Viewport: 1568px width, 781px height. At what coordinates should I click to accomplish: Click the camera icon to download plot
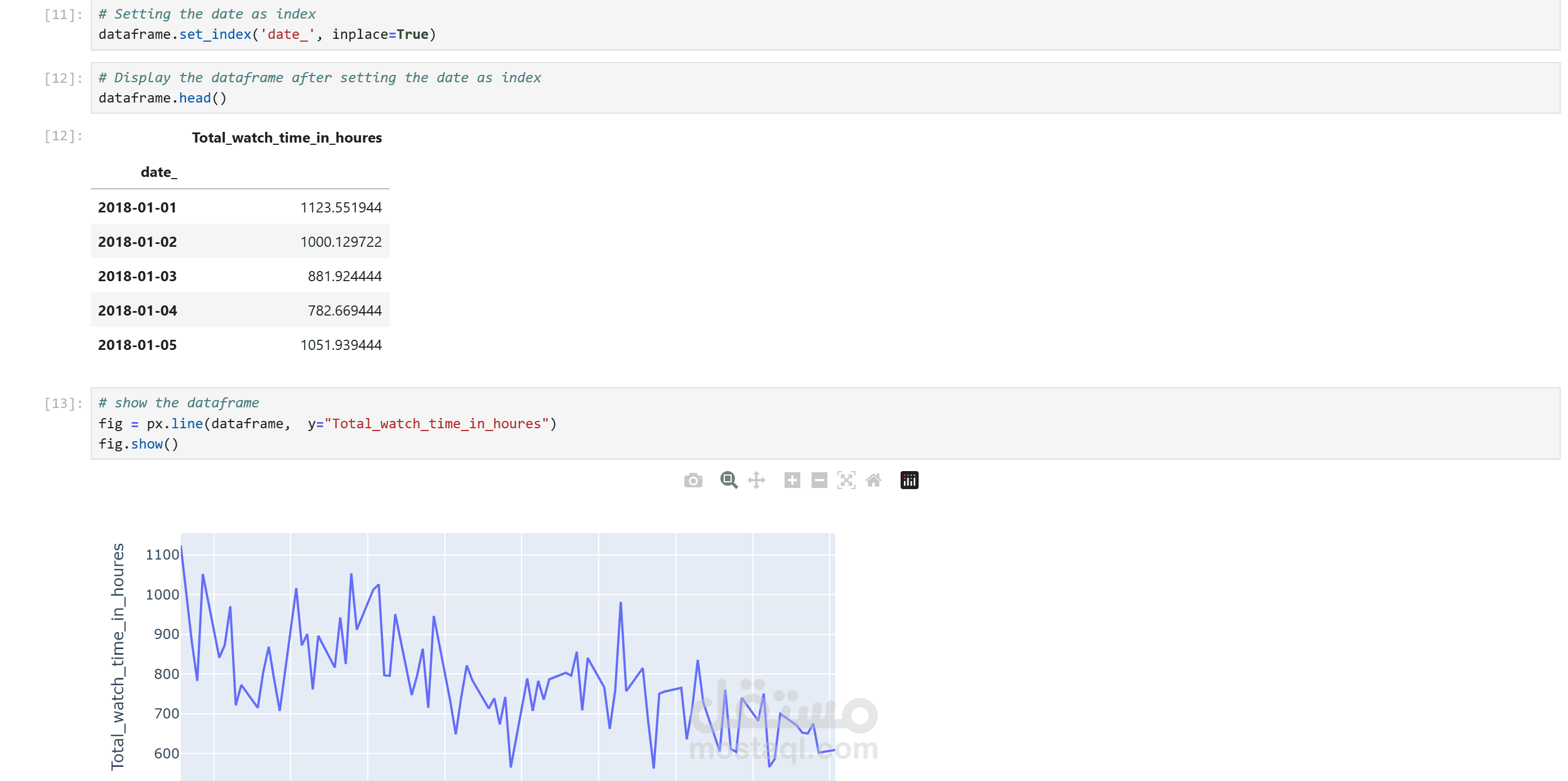(693, 480)
